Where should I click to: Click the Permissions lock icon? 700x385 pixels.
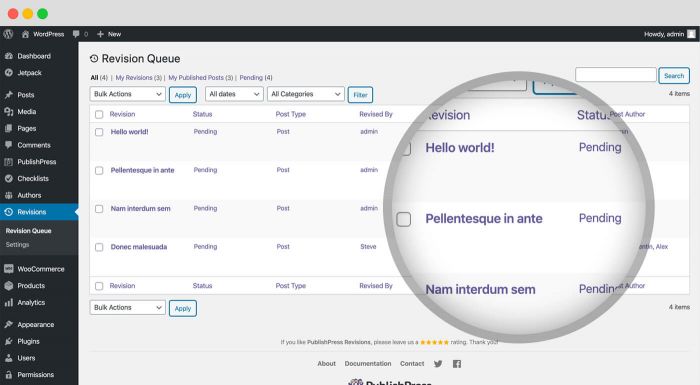[8, 375]
